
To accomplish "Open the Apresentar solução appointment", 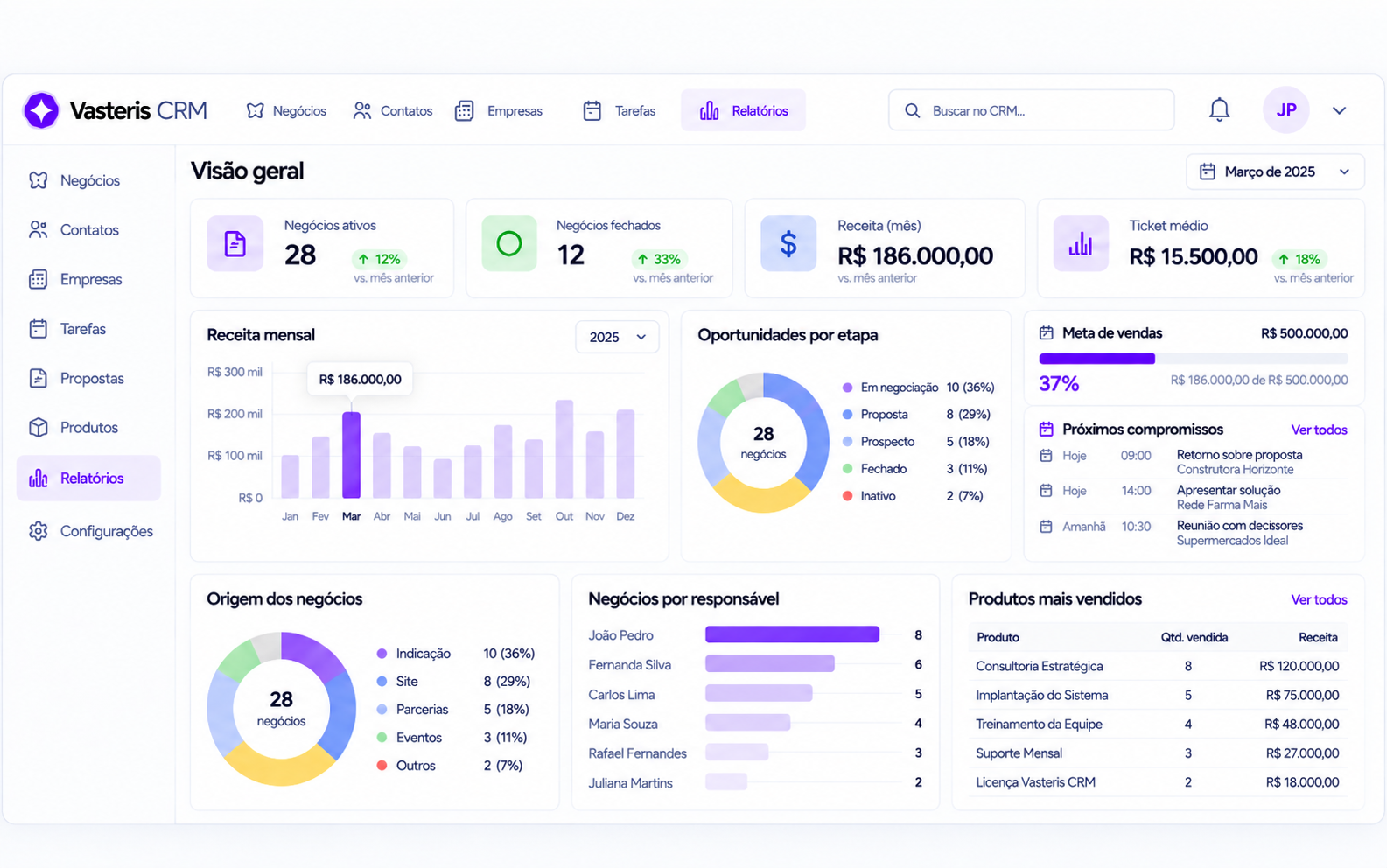I will coord(1194,497).
